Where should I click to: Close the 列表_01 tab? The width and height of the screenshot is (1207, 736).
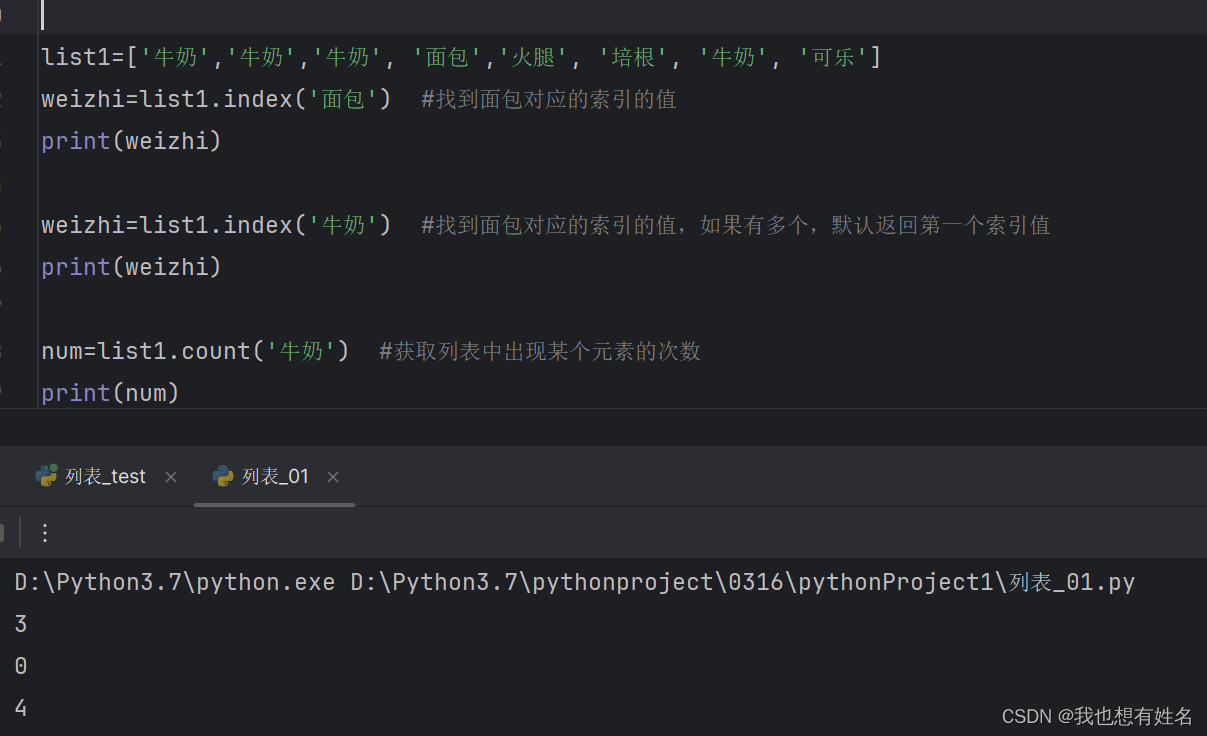click(332, 477)
